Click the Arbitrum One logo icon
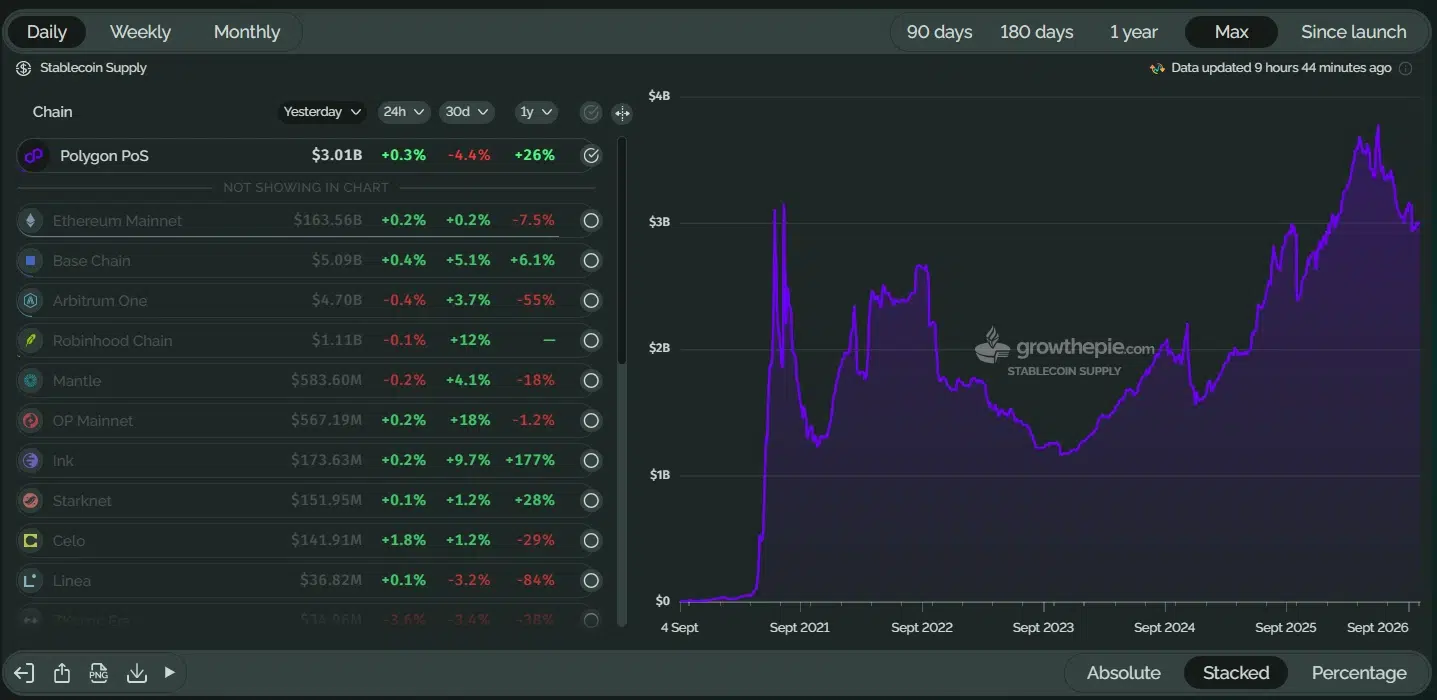The image size is (1437, 700). (31, 301)
